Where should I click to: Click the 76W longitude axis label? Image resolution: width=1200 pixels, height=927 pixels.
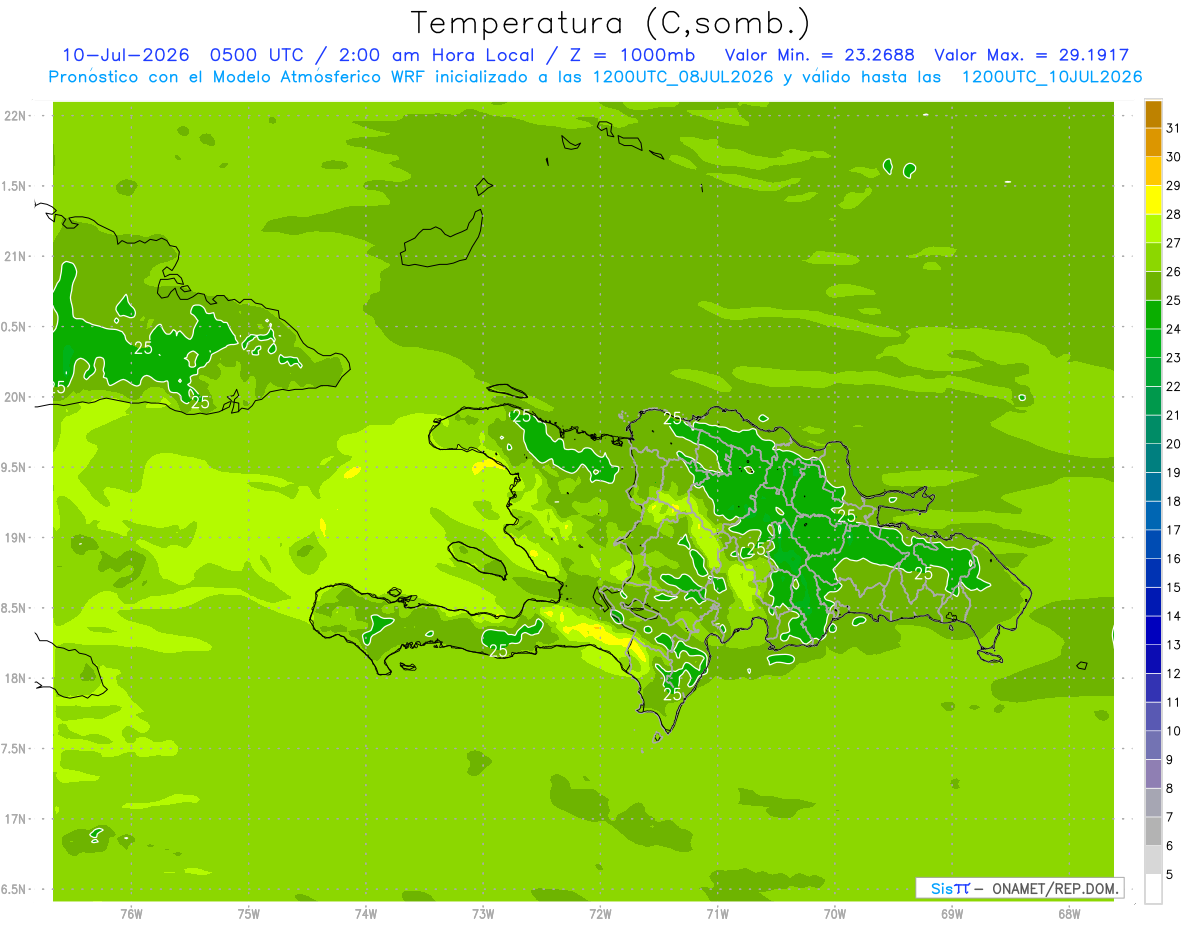(x=131, y=914)
